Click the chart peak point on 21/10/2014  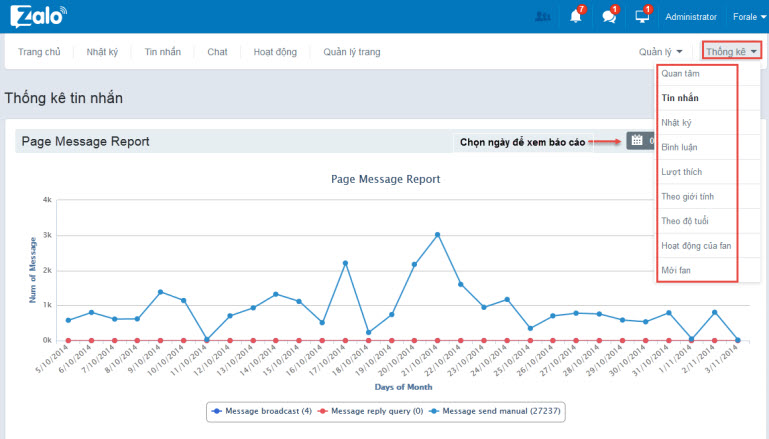click(437, 235)
